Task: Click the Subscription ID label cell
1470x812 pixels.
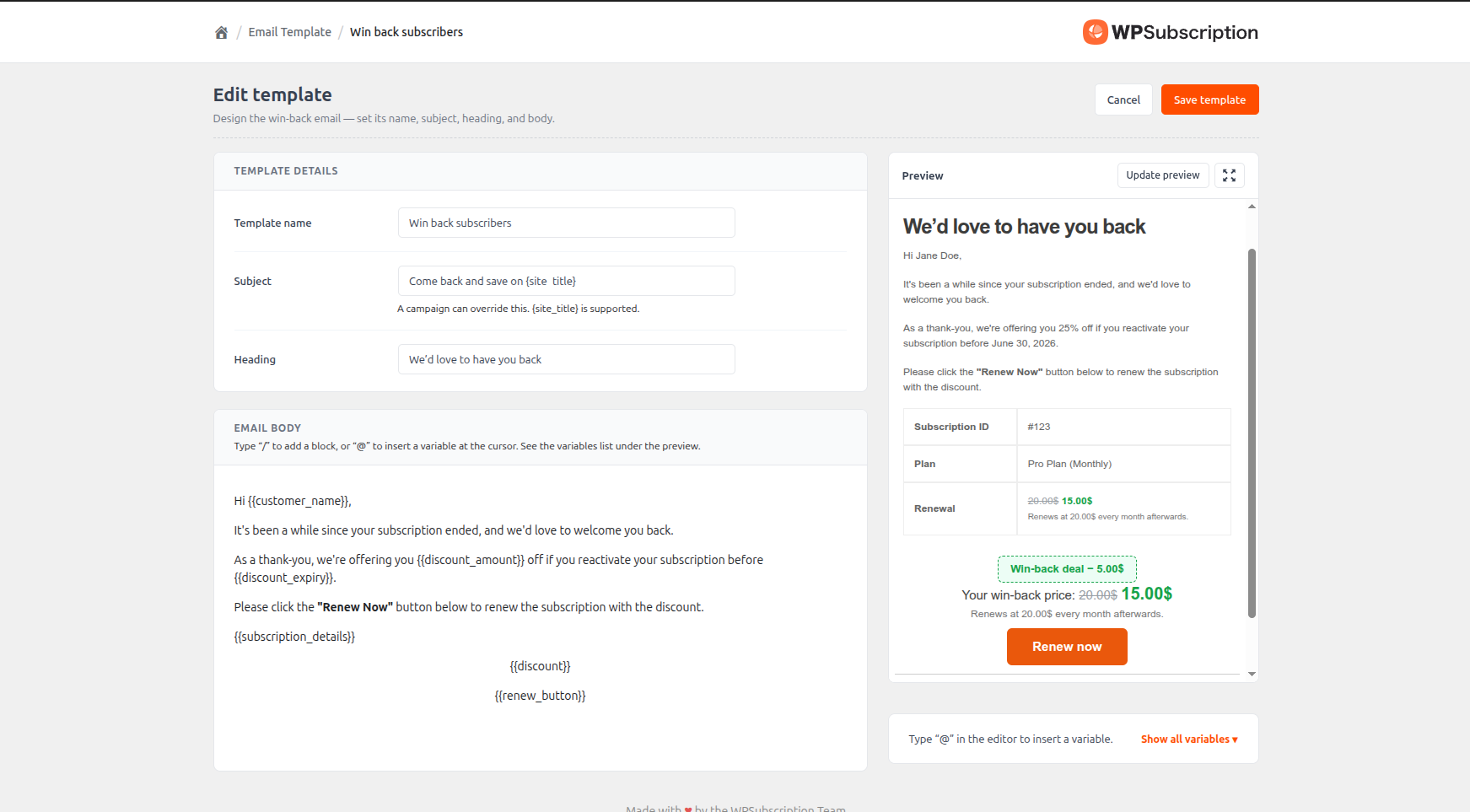Action: (x=960, y=427)
